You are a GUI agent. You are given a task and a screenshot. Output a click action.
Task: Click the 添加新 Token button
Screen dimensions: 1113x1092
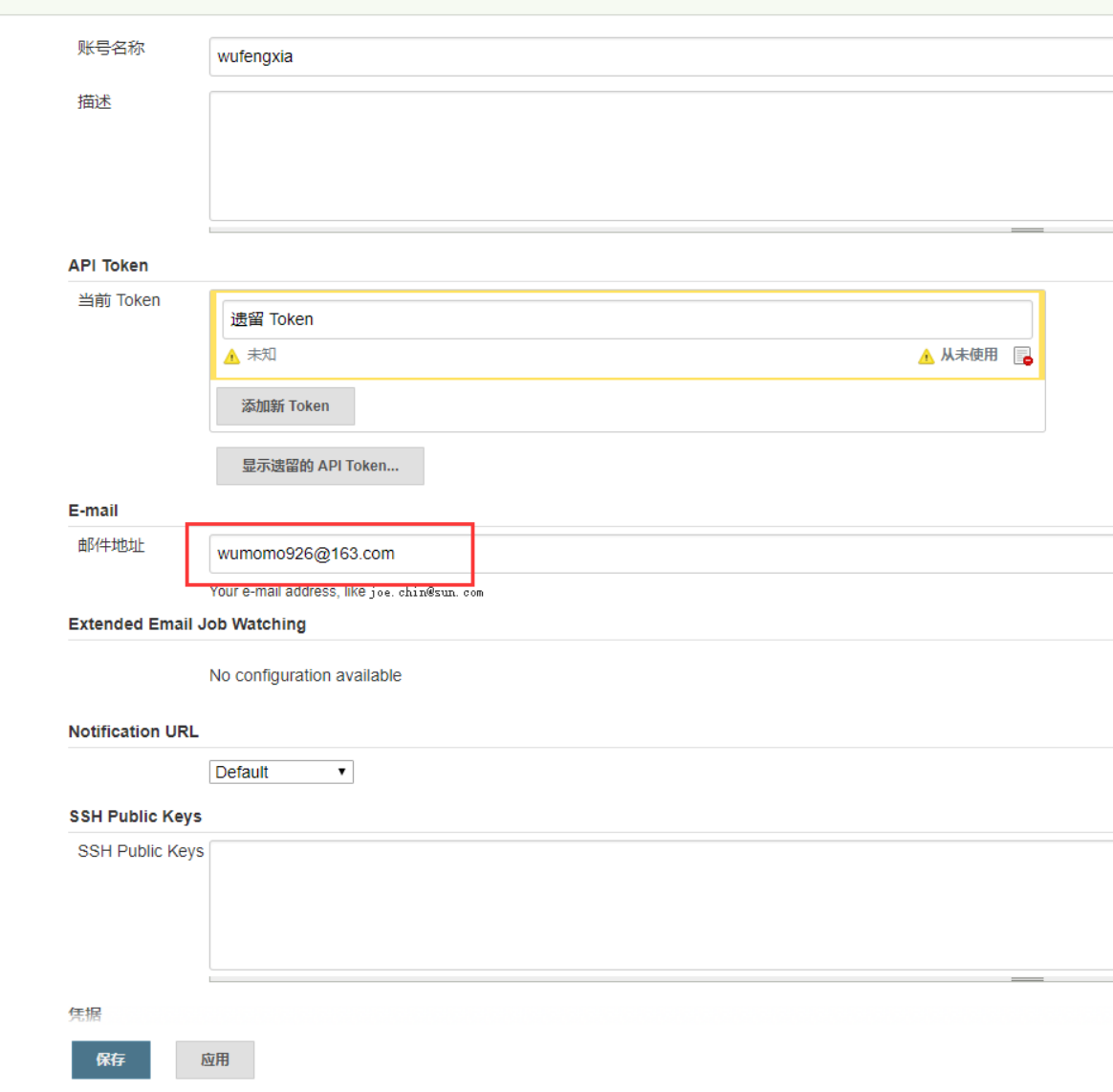(285, 406)
